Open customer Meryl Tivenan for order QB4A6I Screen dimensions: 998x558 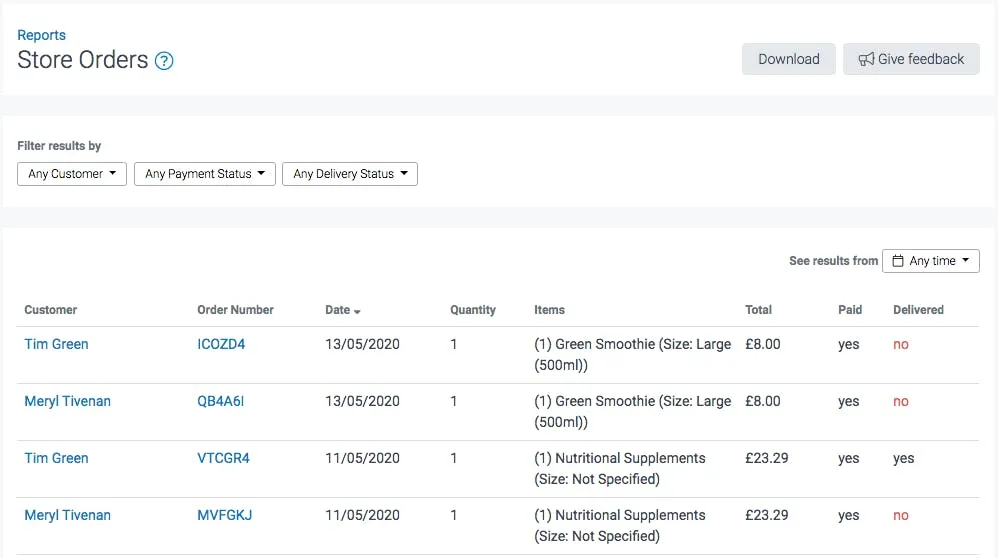pos(67,401)
